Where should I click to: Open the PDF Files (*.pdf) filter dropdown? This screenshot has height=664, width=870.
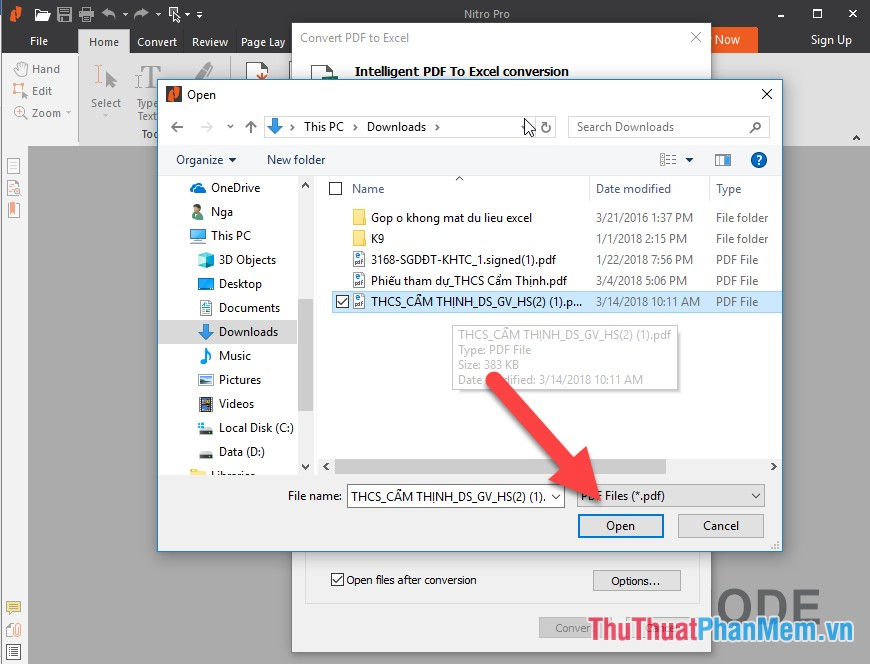[671, 496]
